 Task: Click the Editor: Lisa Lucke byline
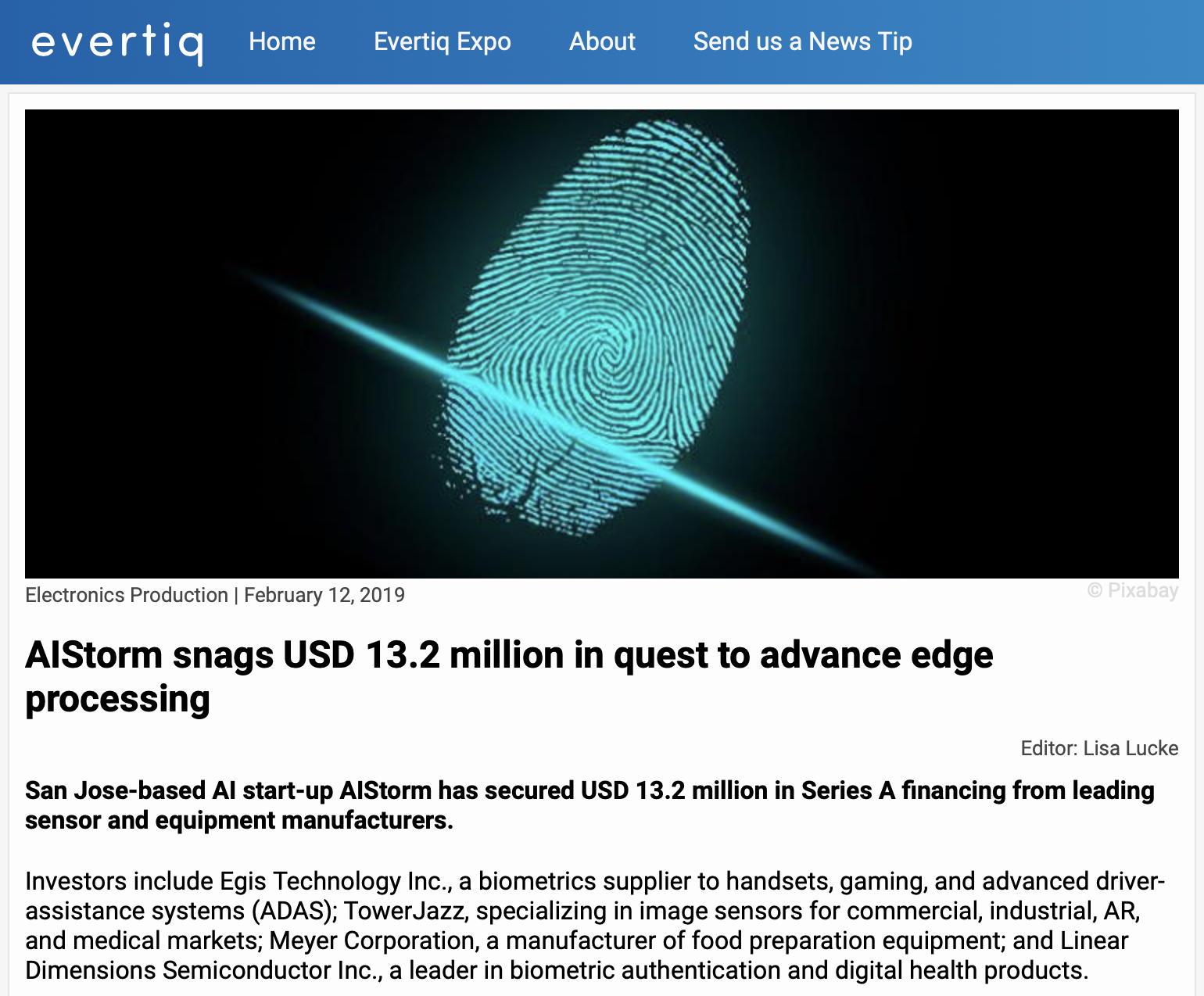pyautogui.click(x=1099, y=748)
